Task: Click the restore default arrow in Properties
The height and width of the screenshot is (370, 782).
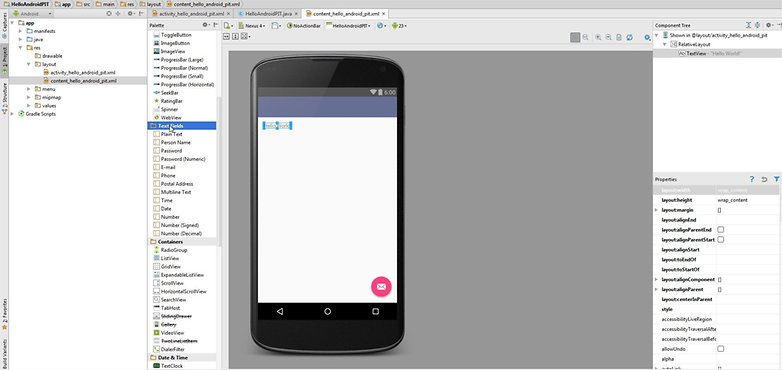Action: [x=764, y=179]
